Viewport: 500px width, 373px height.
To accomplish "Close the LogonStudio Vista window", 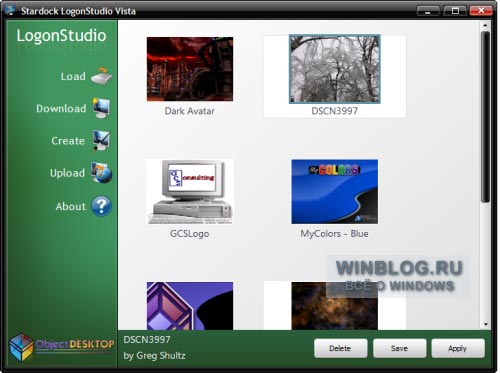I will 481,10.
